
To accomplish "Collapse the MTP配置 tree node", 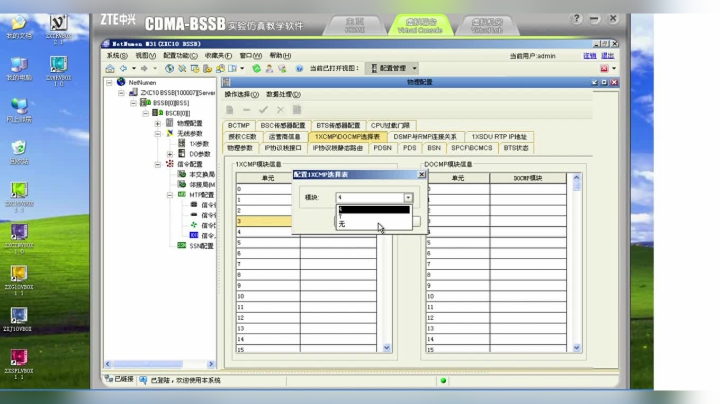I will point(170,195).
